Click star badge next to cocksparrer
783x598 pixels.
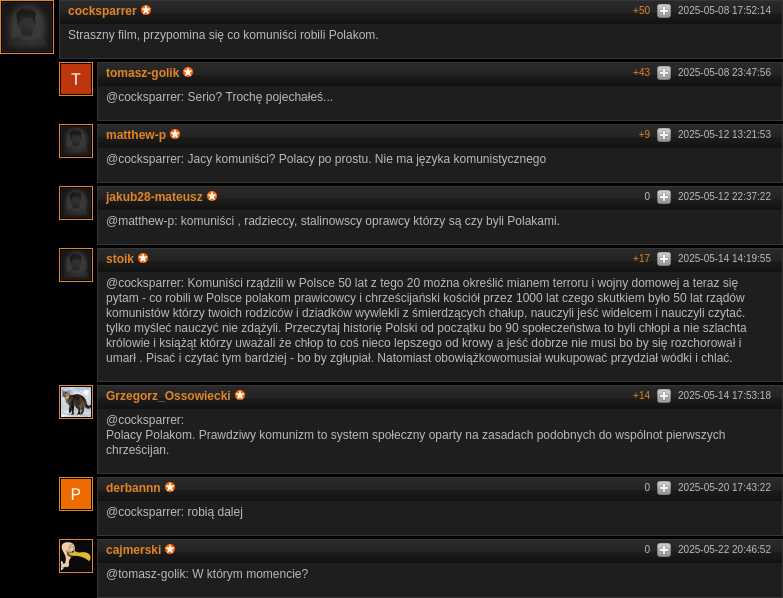click(x=146, y=10)
